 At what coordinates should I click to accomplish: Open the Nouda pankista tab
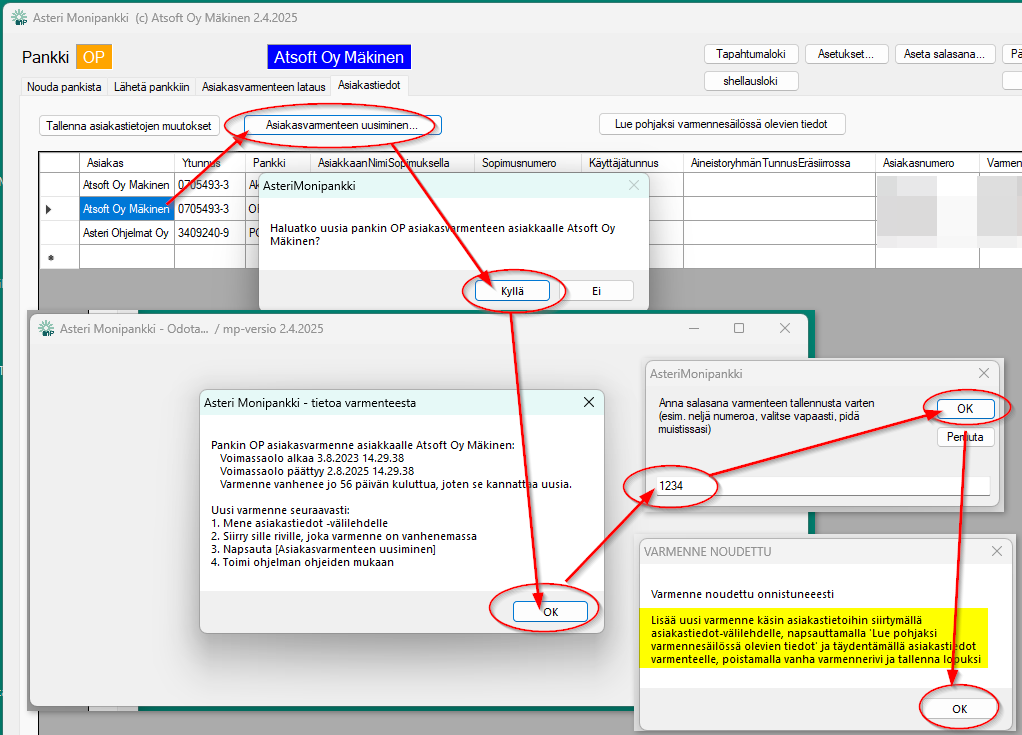point(64,87)
